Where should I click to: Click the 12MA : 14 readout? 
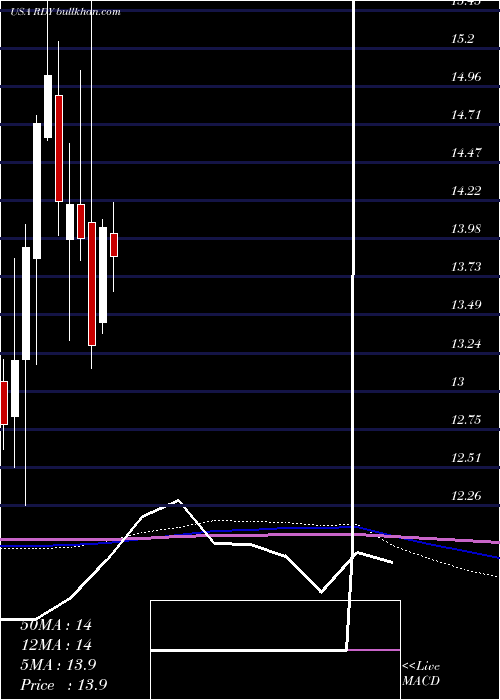(56, 645)
